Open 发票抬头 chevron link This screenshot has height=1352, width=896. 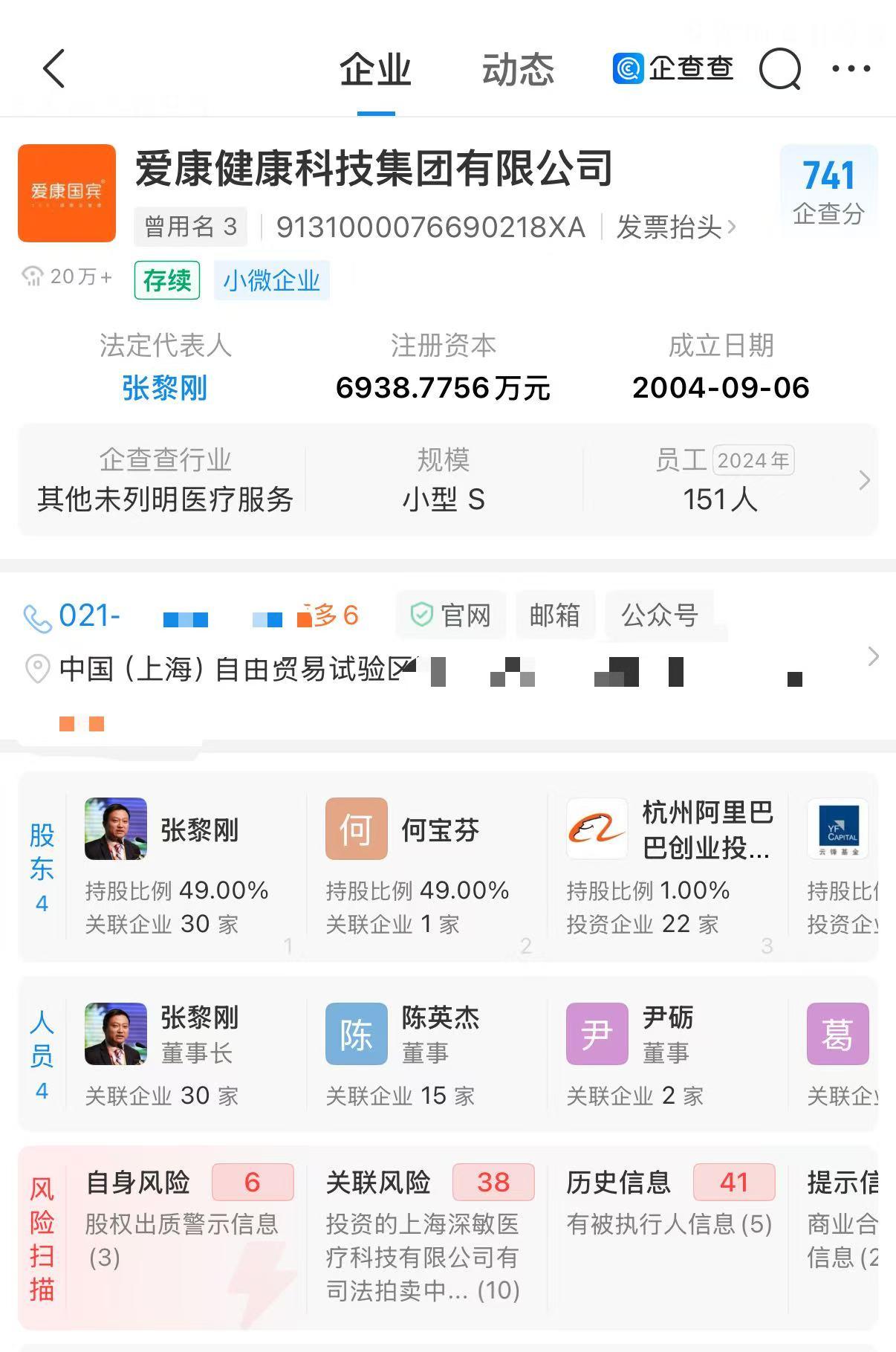[676, 227]
